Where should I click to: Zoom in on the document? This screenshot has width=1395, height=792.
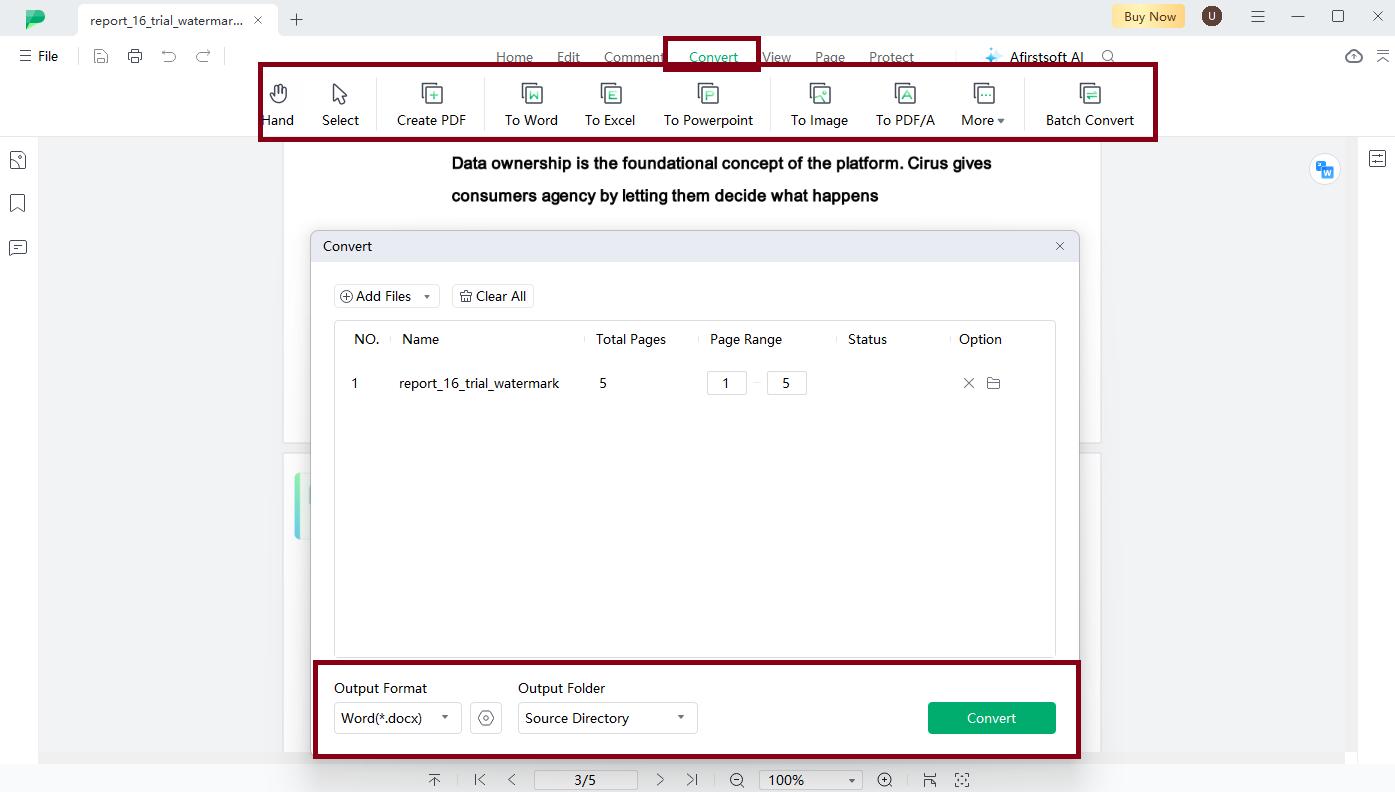click(x=885, y=779)
